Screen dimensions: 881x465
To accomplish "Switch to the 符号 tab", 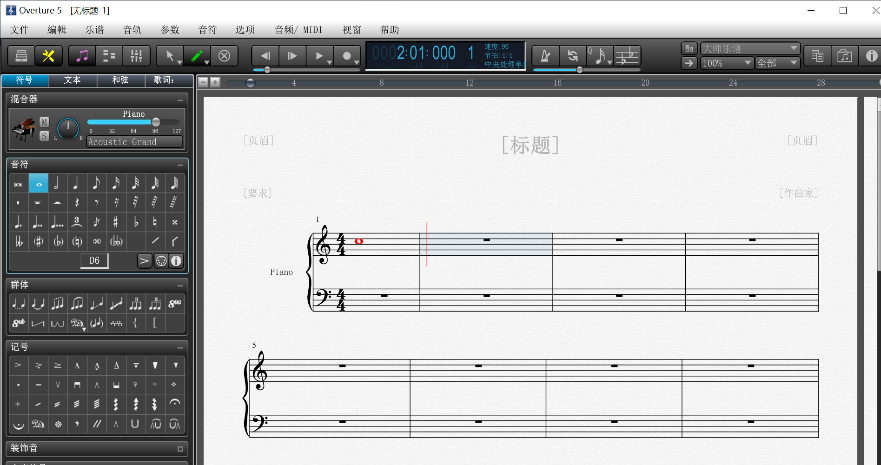I will click(25, 80).
